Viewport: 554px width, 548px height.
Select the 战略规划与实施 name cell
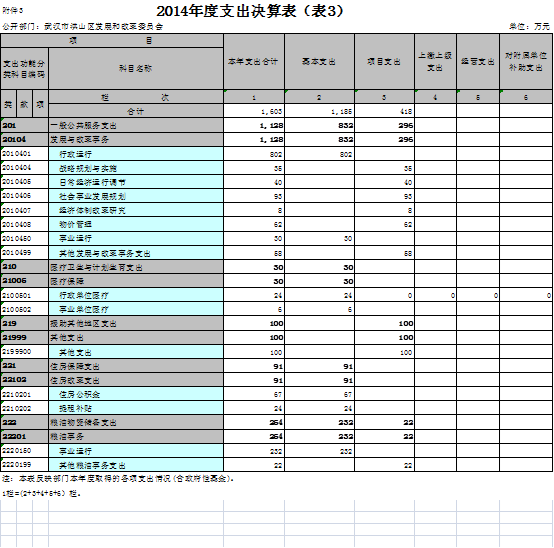pos(136,168)
